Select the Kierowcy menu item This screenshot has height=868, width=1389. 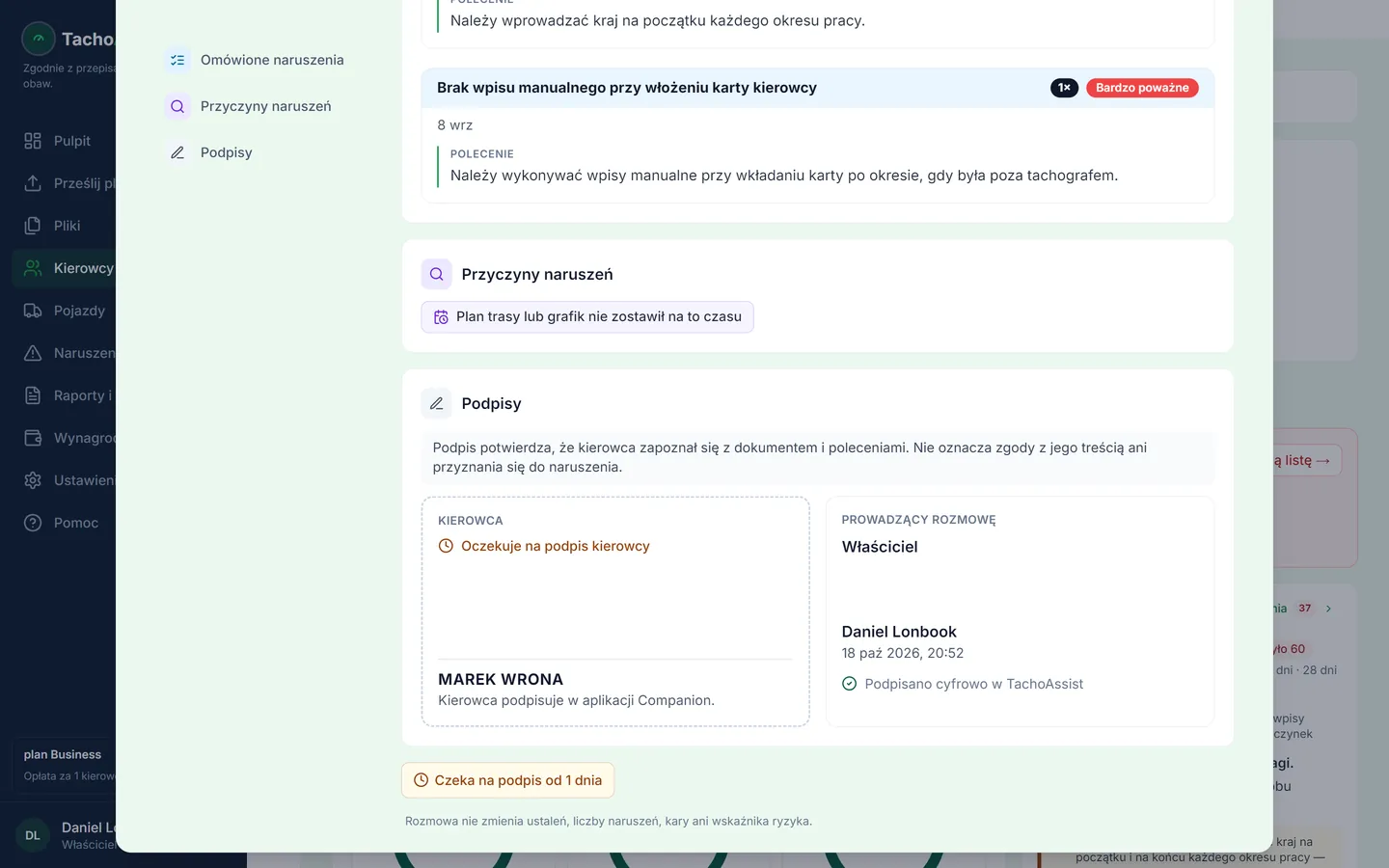click(x=64, y=268)
